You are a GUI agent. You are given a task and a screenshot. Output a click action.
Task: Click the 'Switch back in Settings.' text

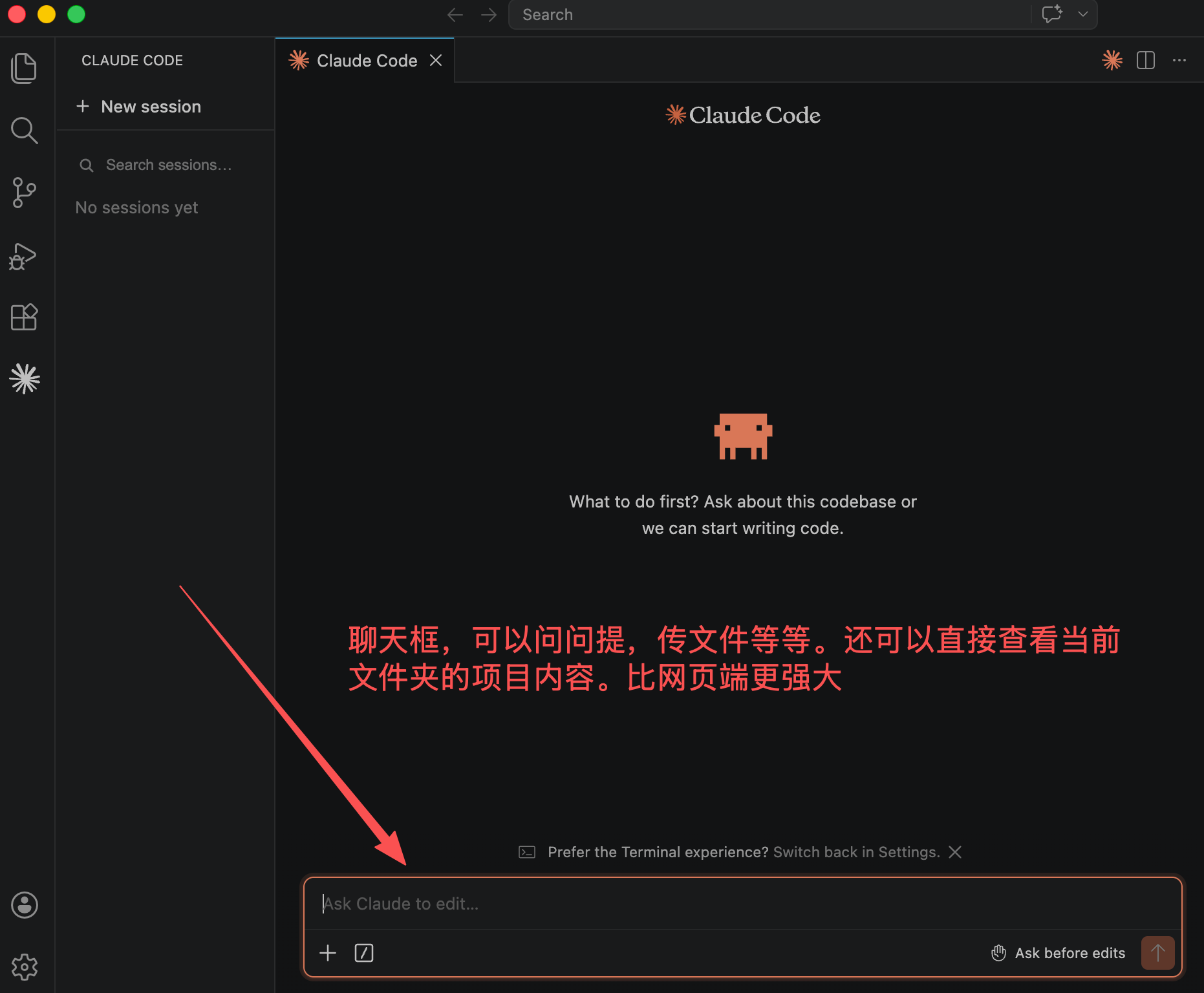click(x=857, y=852)
